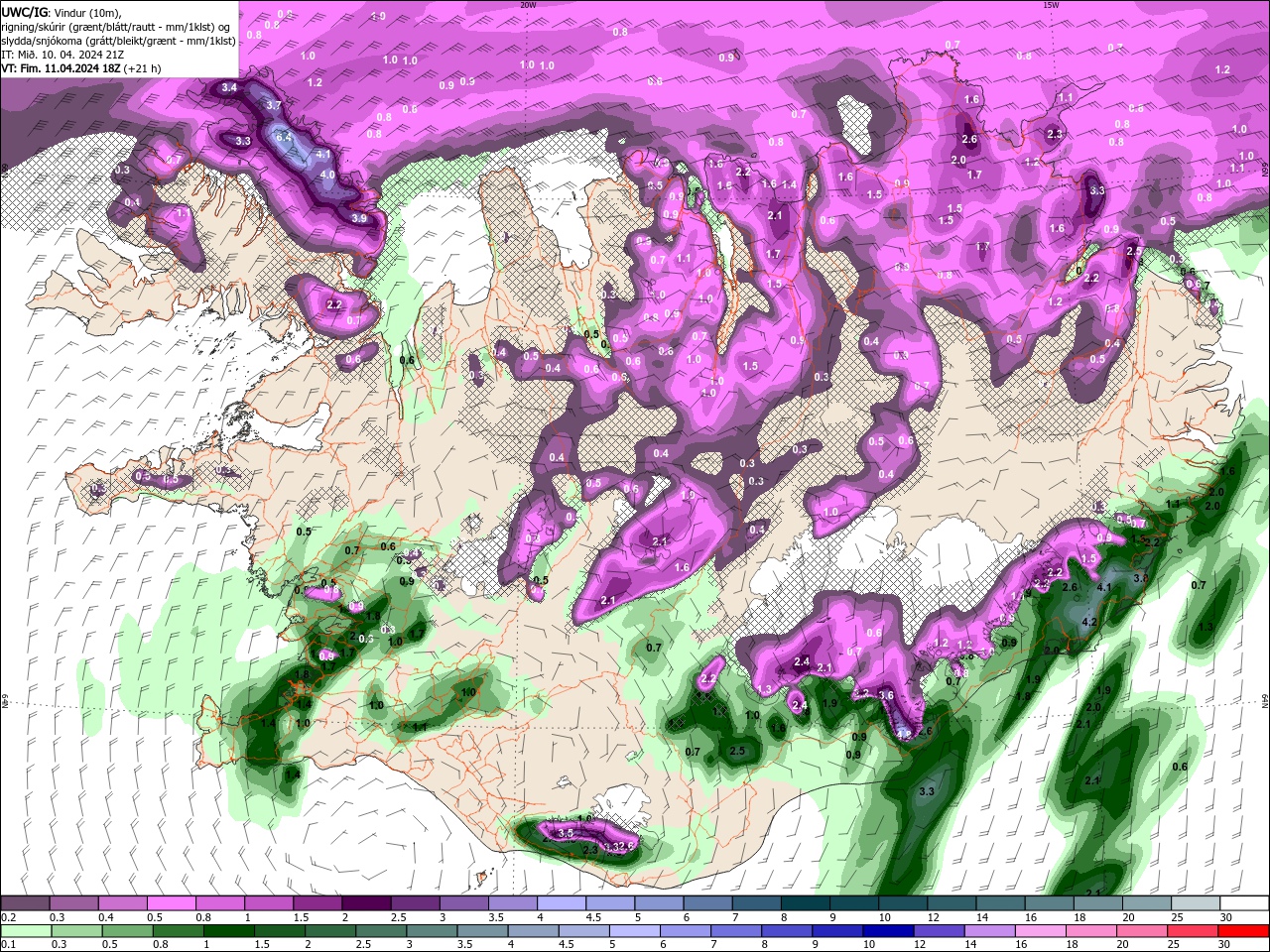
Task: Click the bright pink snow swatch between 0.5 and 0.8
Action: (172, 903)
